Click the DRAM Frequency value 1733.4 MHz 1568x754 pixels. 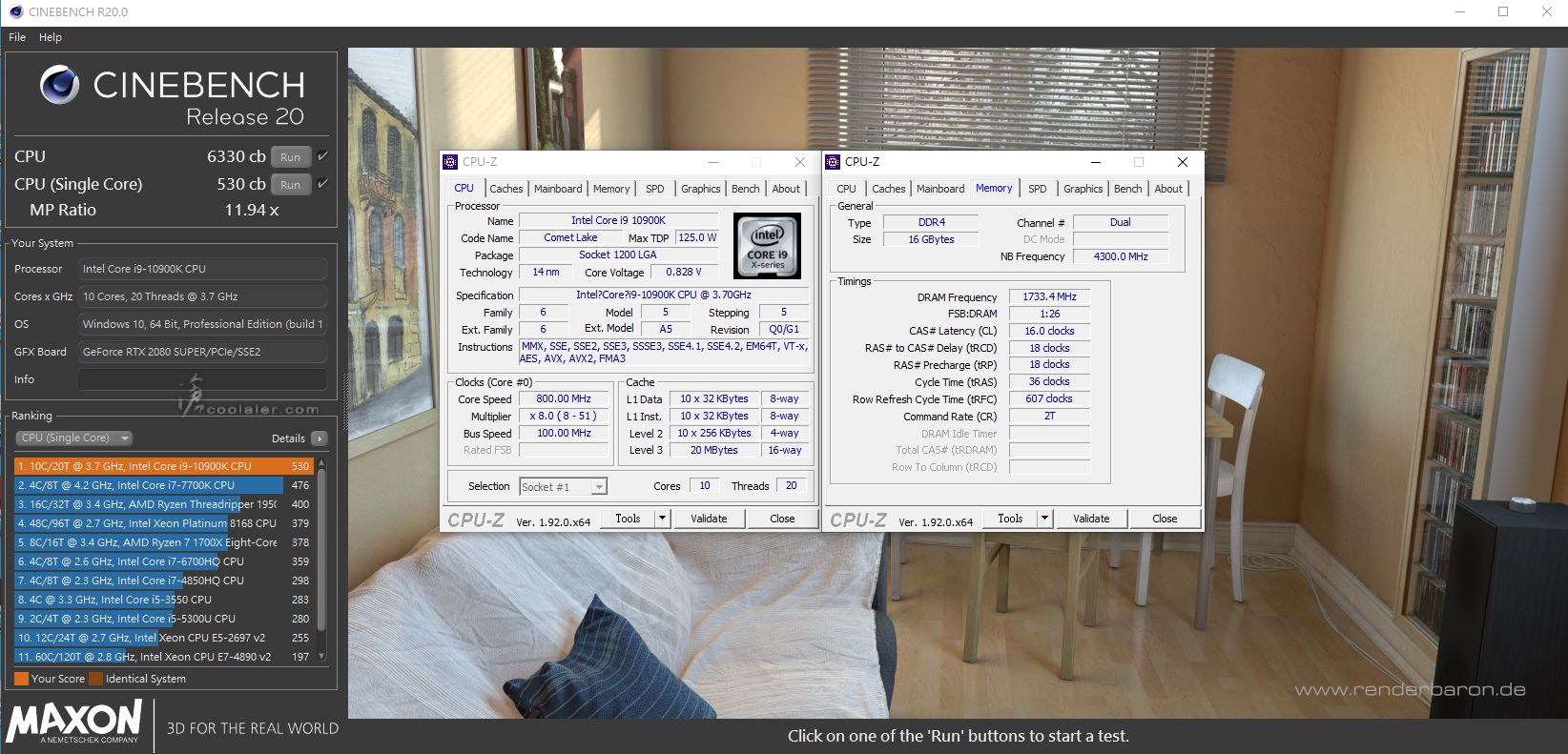(1049, 296)
